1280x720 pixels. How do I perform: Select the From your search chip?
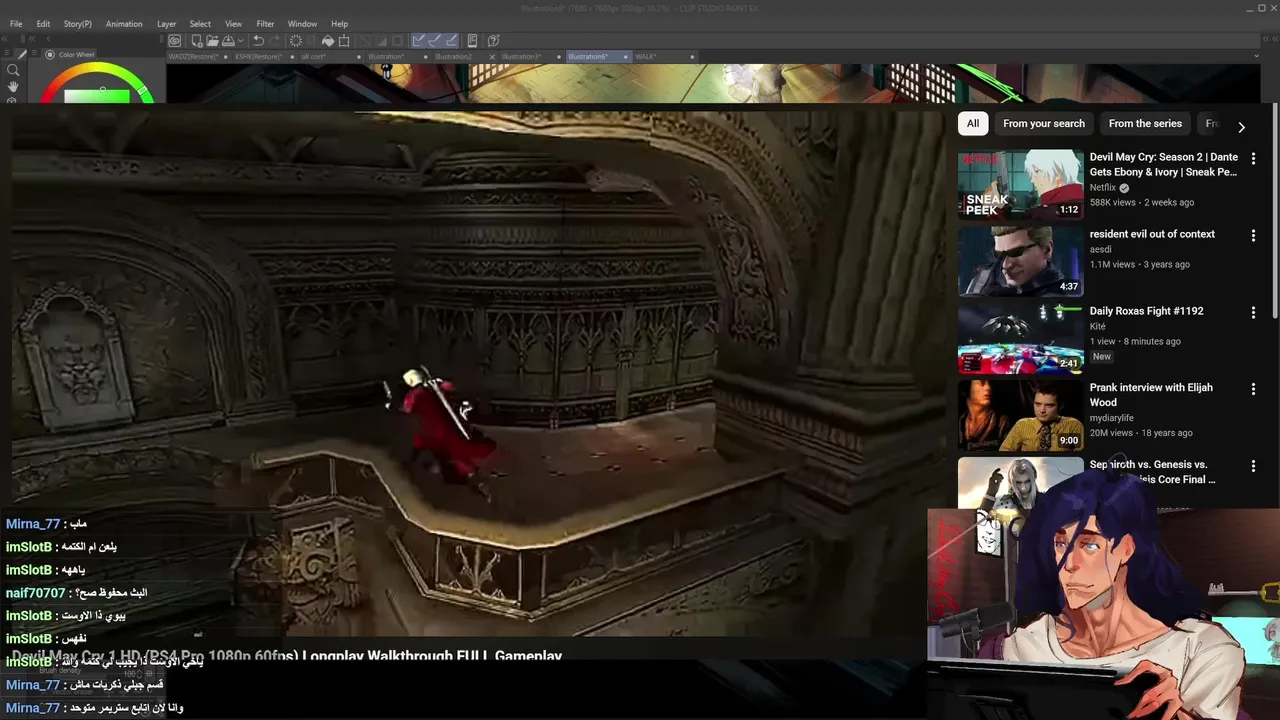coord(1044,124)
